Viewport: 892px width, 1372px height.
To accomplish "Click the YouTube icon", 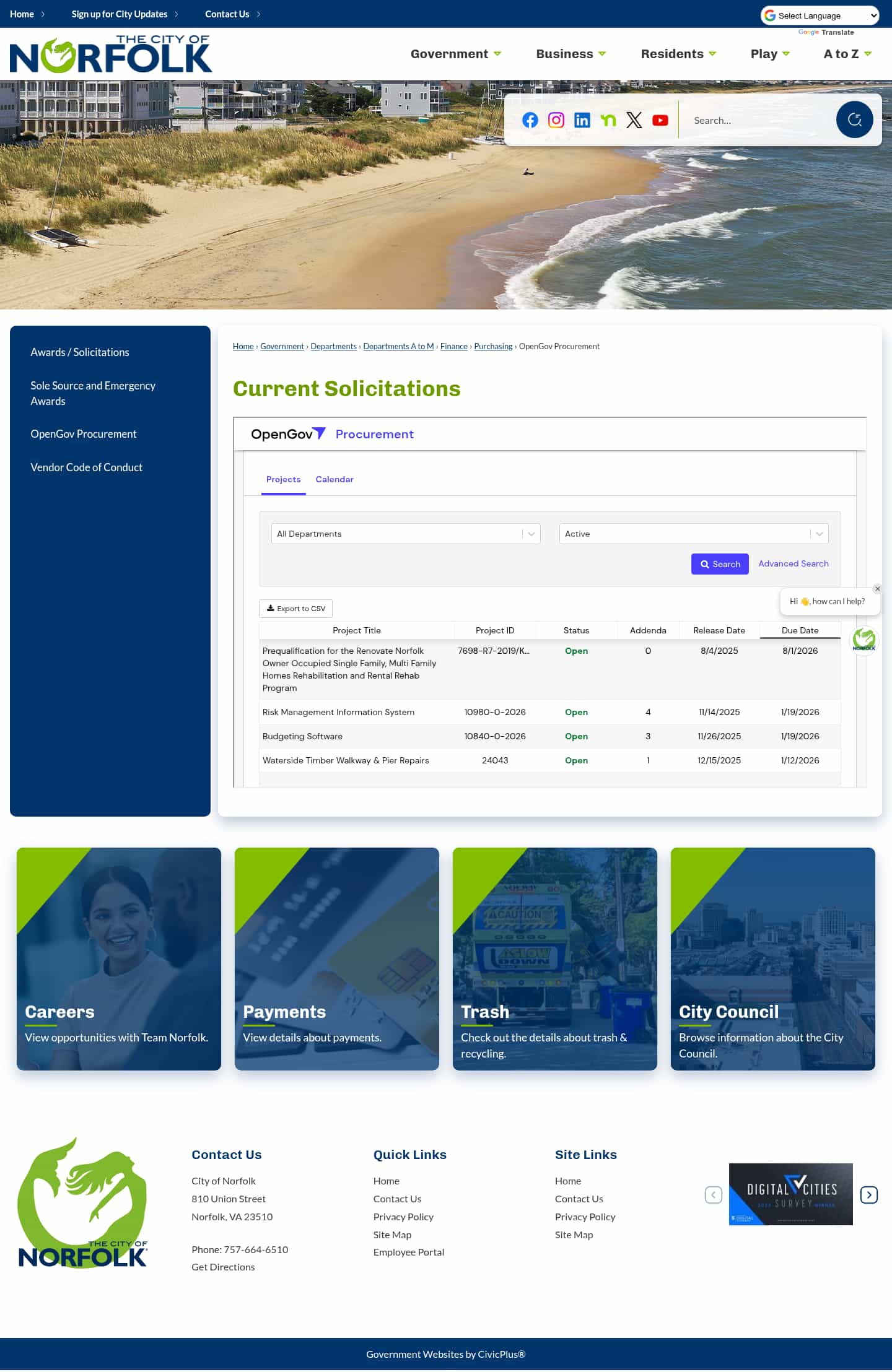I will pos(660,120).
